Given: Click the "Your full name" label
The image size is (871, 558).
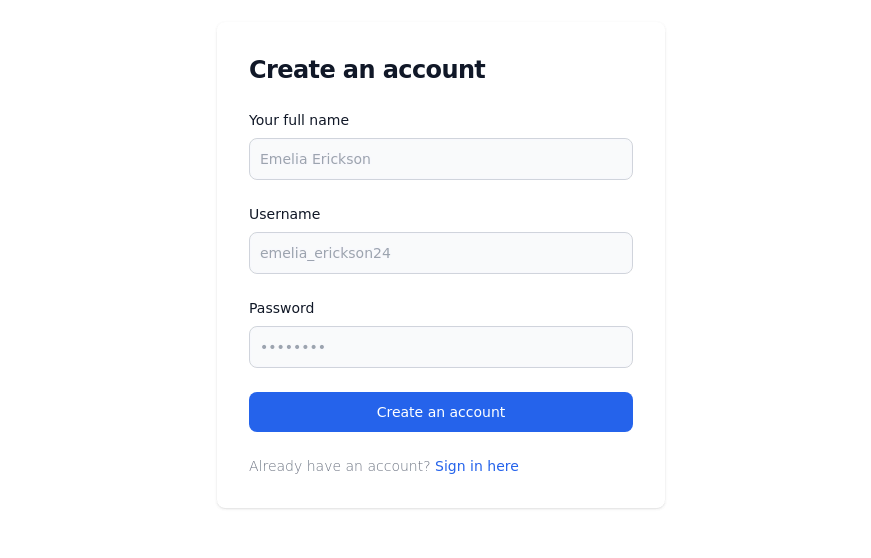Looking at the screenshot, I should pyautogui.click(x=299, y=120).
